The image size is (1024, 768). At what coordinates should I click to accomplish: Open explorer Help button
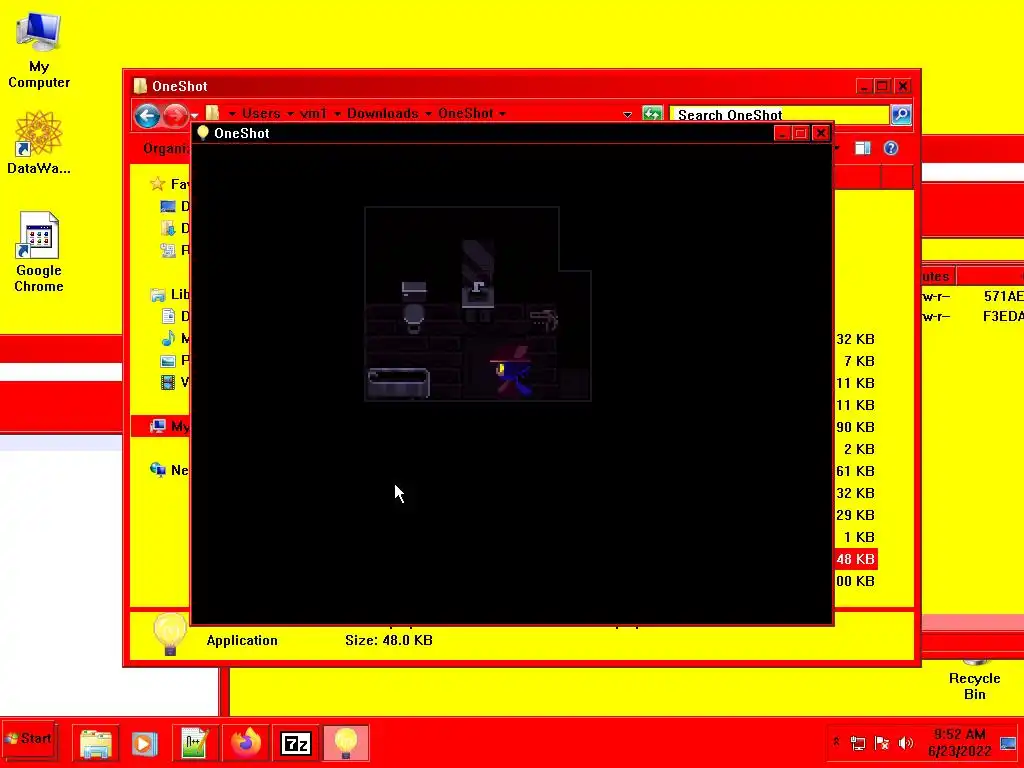[x=891, y=148]
